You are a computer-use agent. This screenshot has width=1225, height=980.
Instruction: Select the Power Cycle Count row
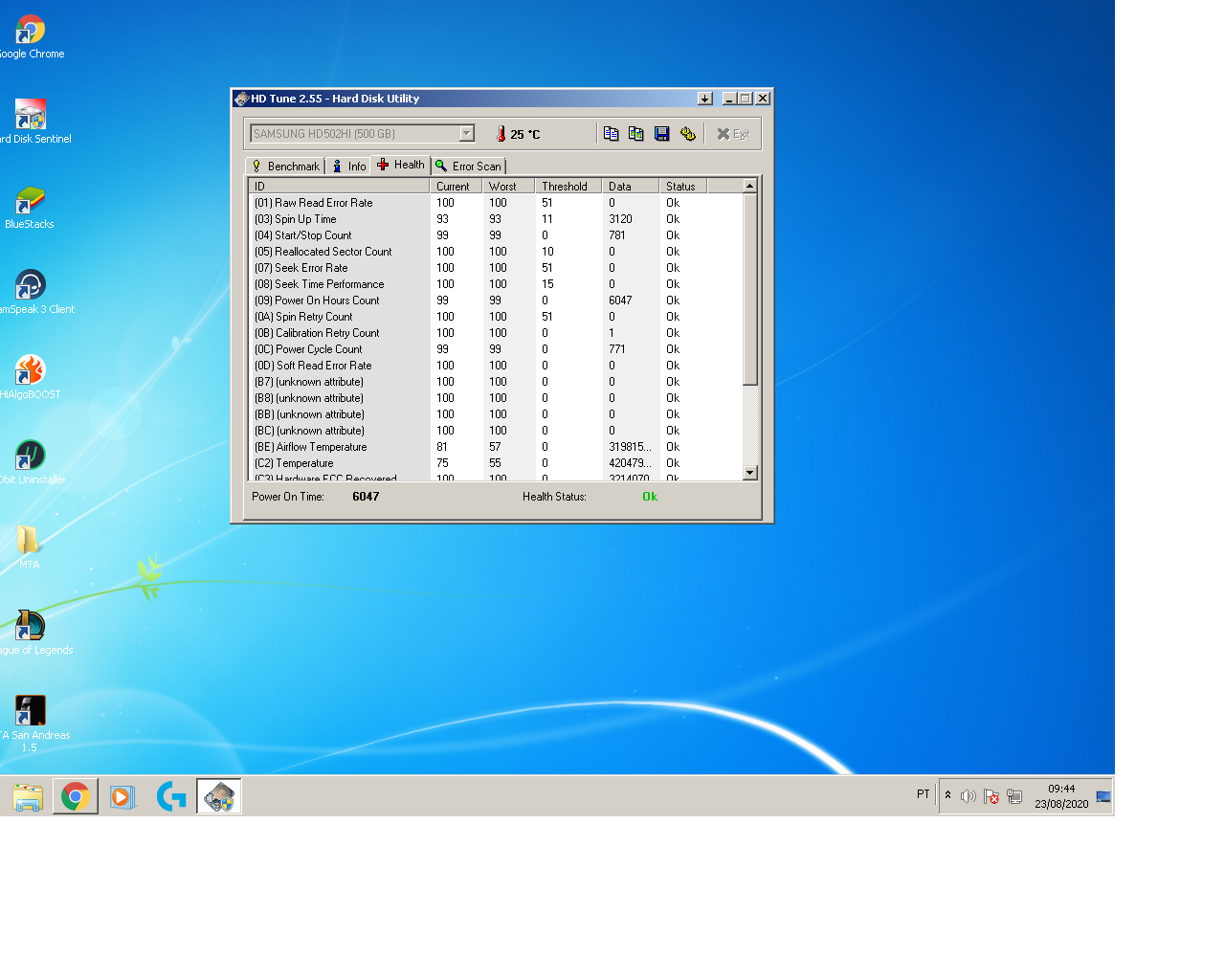[x=495, y=349]
